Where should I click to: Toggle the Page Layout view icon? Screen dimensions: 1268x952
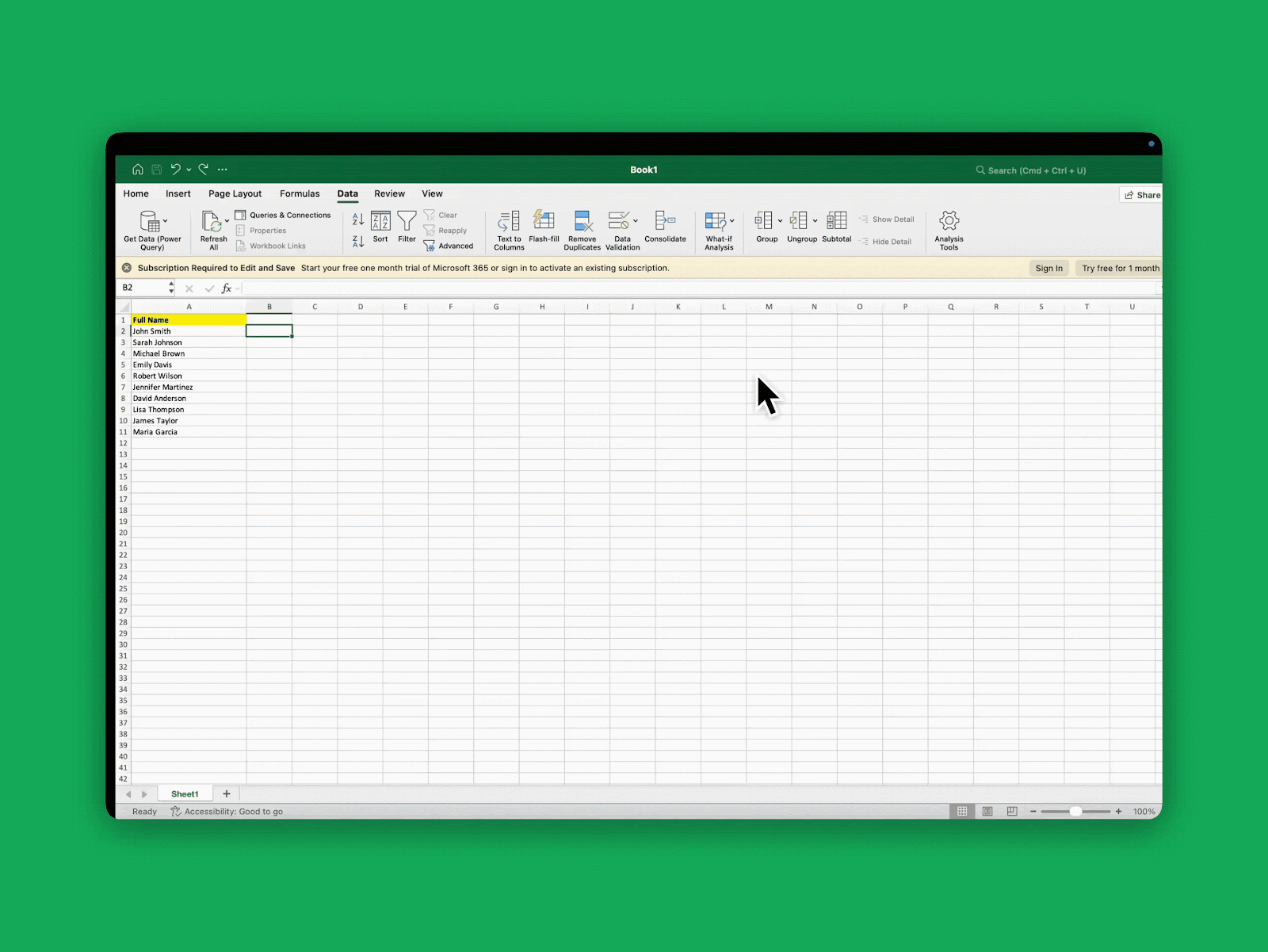pos(987,811)
